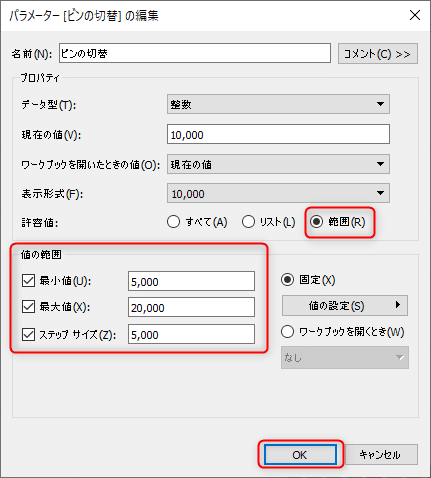Click the 現在の値(V) field with 10,000
The height and width of the screenshot is (478, 431).
point(278,134)
